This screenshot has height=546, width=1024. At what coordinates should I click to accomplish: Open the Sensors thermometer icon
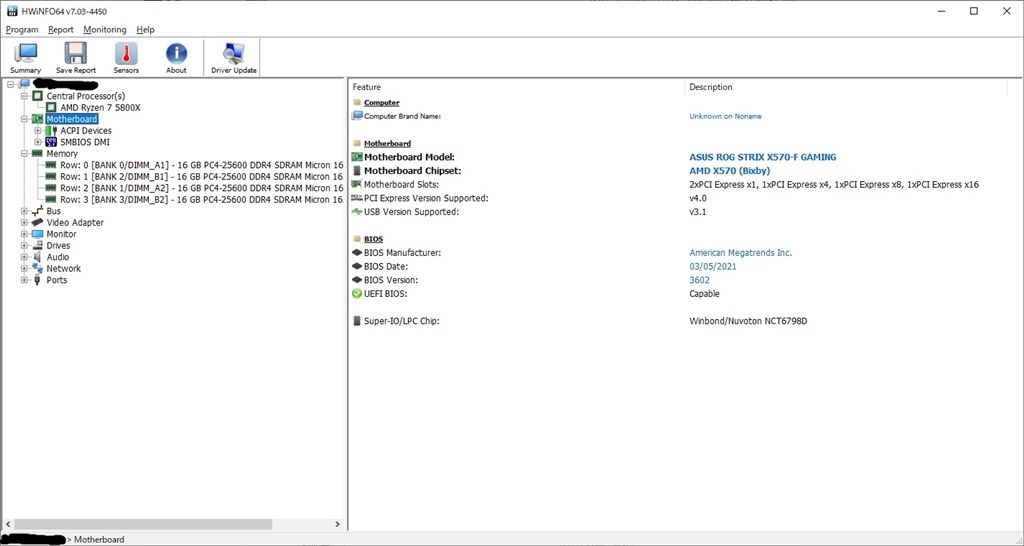(126, 57)
